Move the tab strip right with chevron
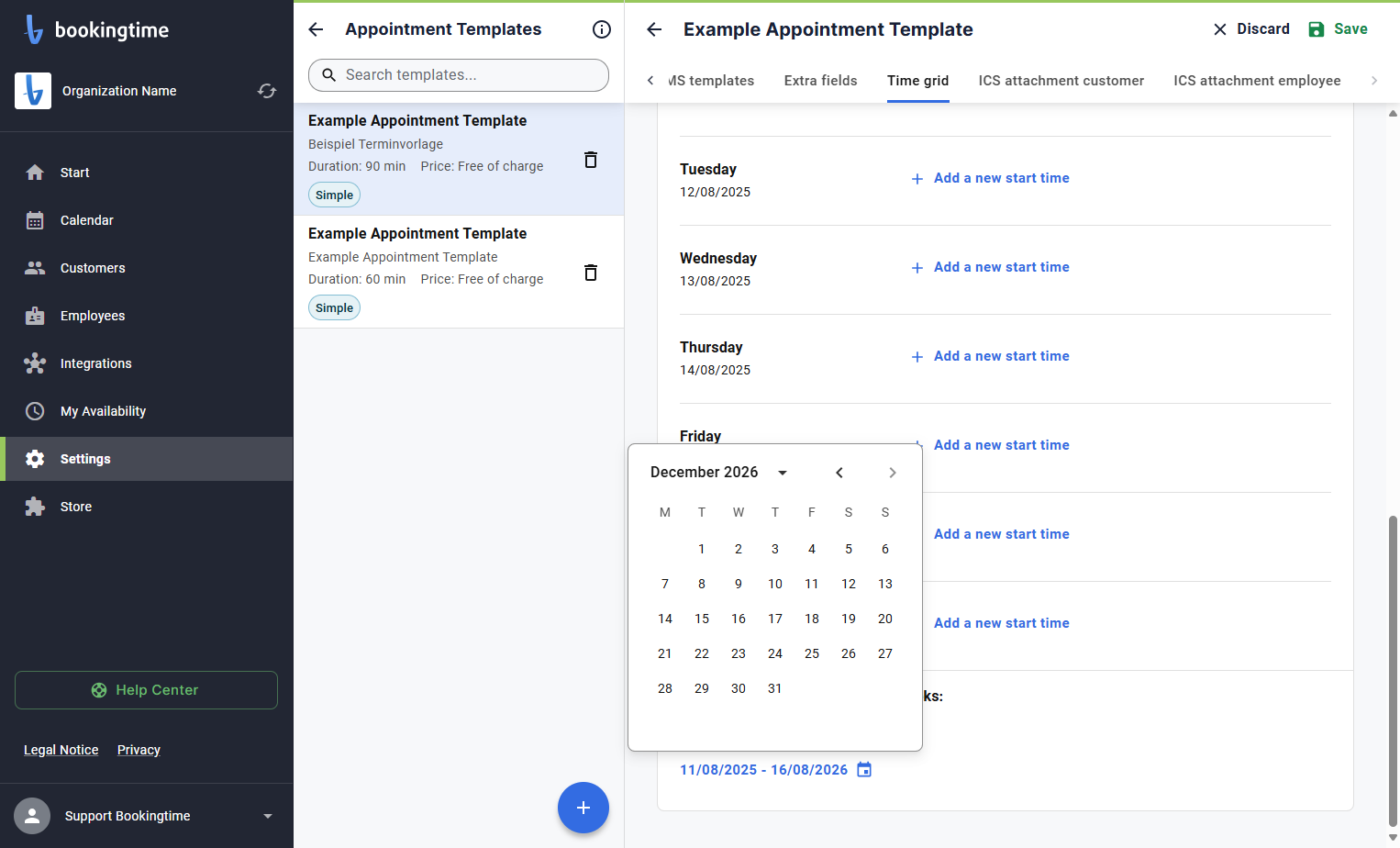Viewport: 1400px width, 848px height. click(x=1374, y=81)
